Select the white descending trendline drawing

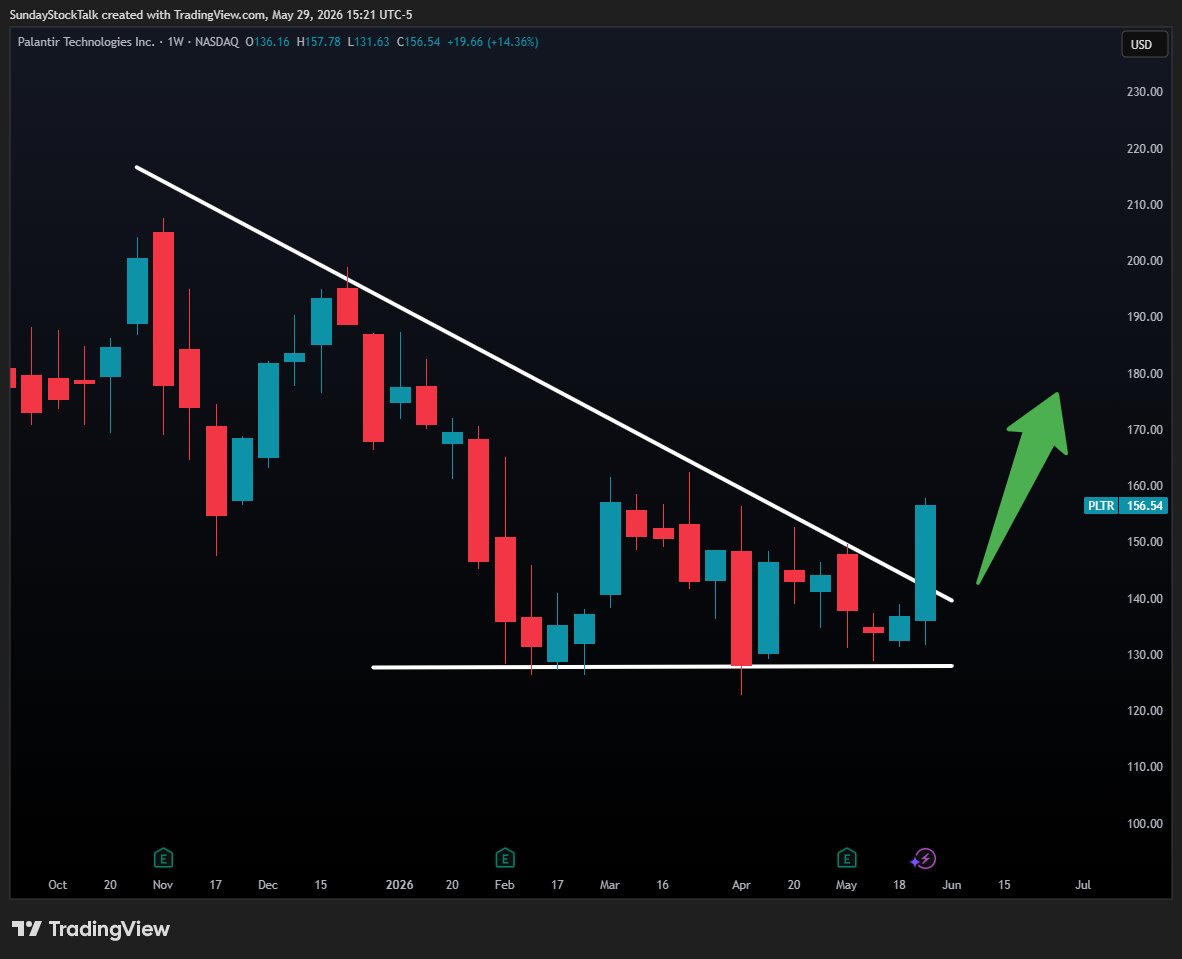click(544, 384)
